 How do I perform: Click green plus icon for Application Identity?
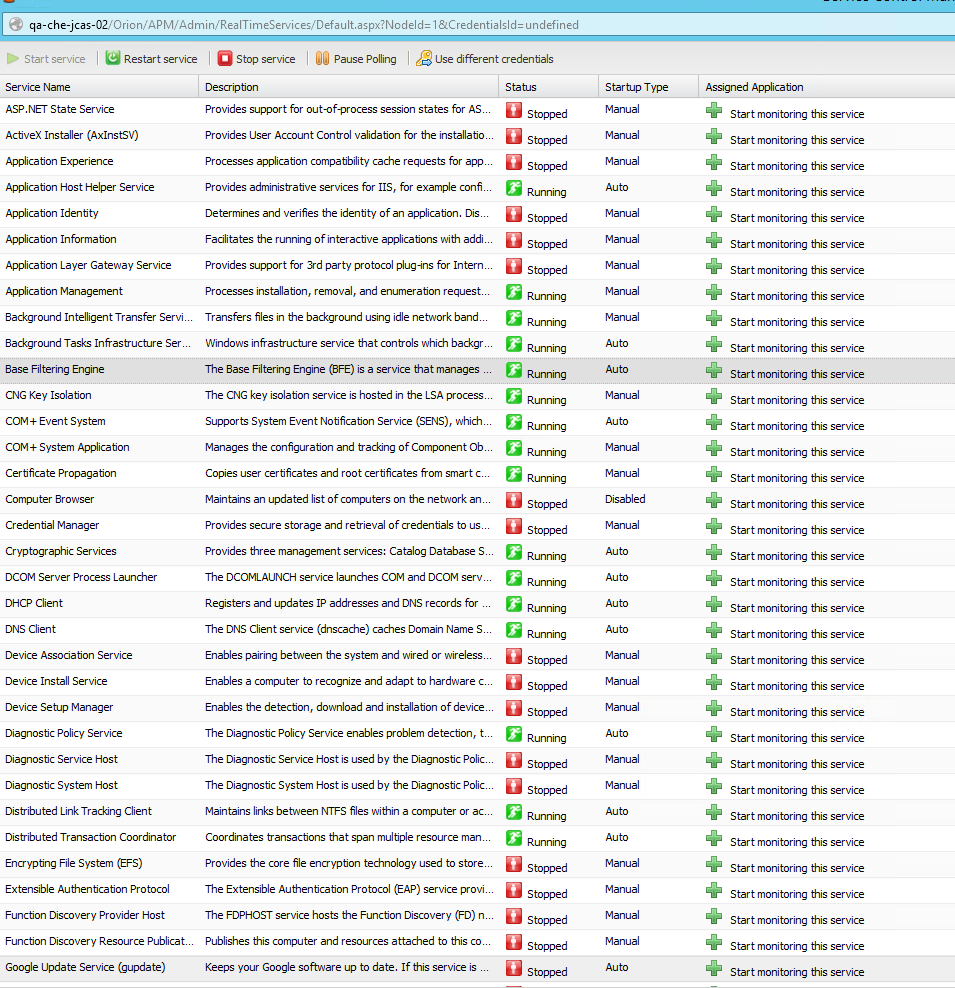(x=714, y=215)
